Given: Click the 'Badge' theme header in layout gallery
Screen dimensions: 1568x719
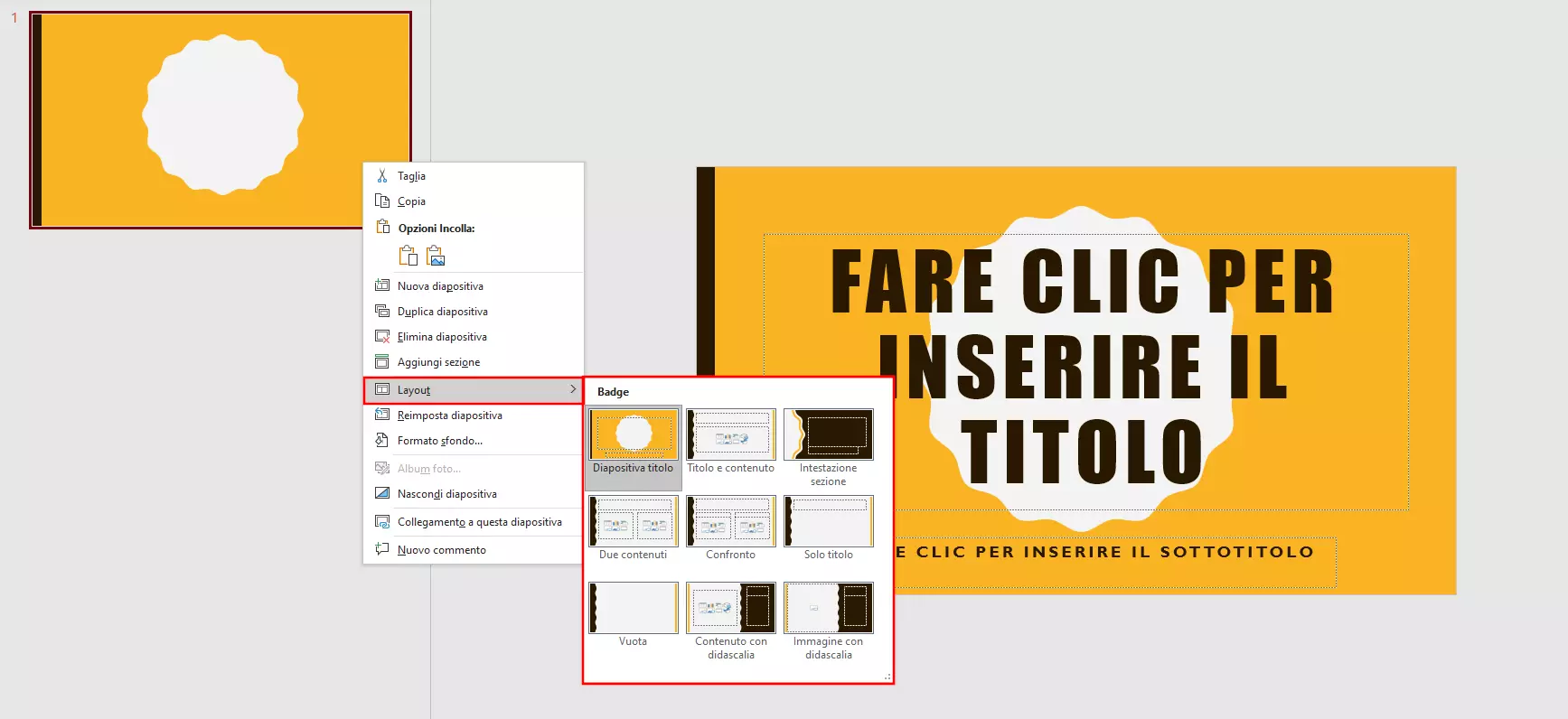Looking at the screenshot, I should click(613, 392).
